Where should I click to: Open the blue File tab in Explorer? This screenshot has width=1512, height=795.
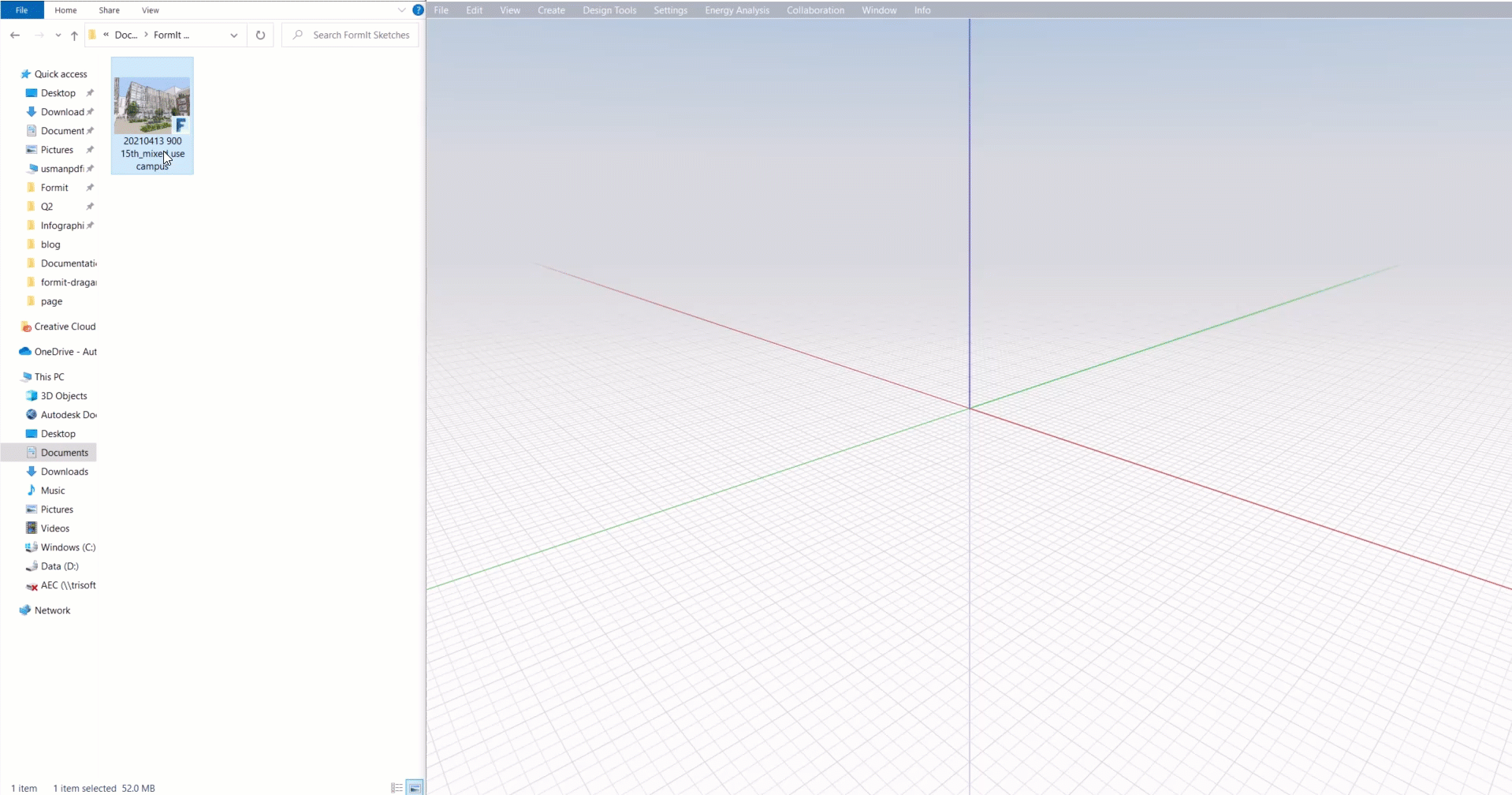(x=22, y=10)
